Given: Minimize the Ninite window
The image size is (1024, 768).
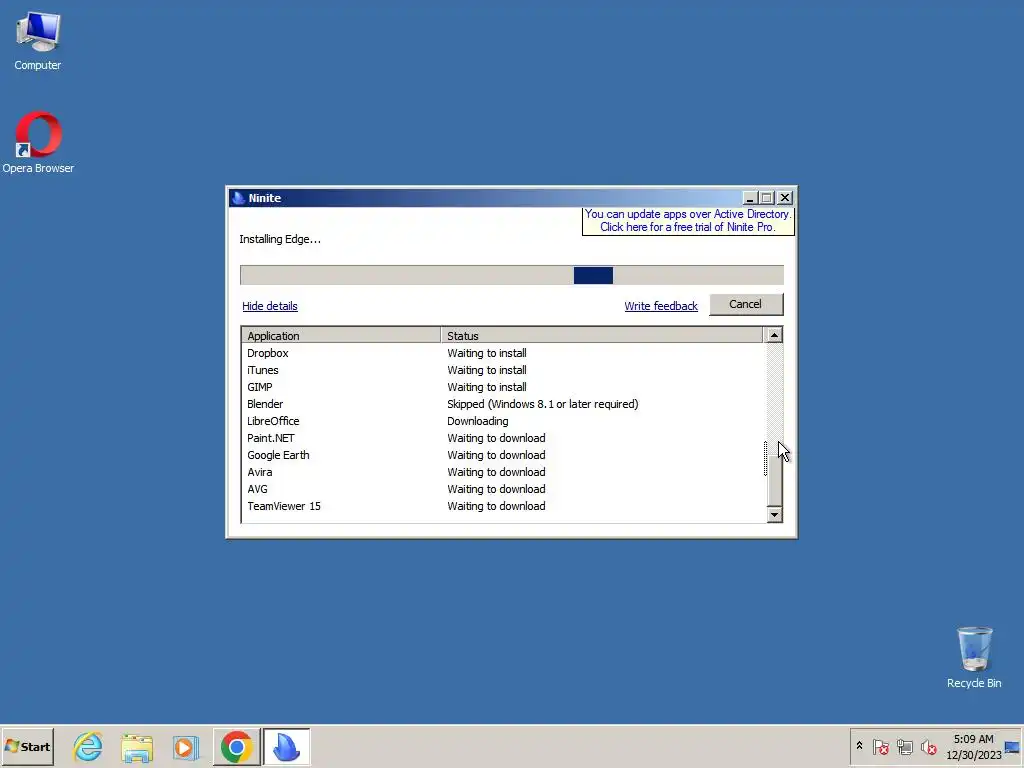Looking at the screenshot, I should [x=750, y=198].
